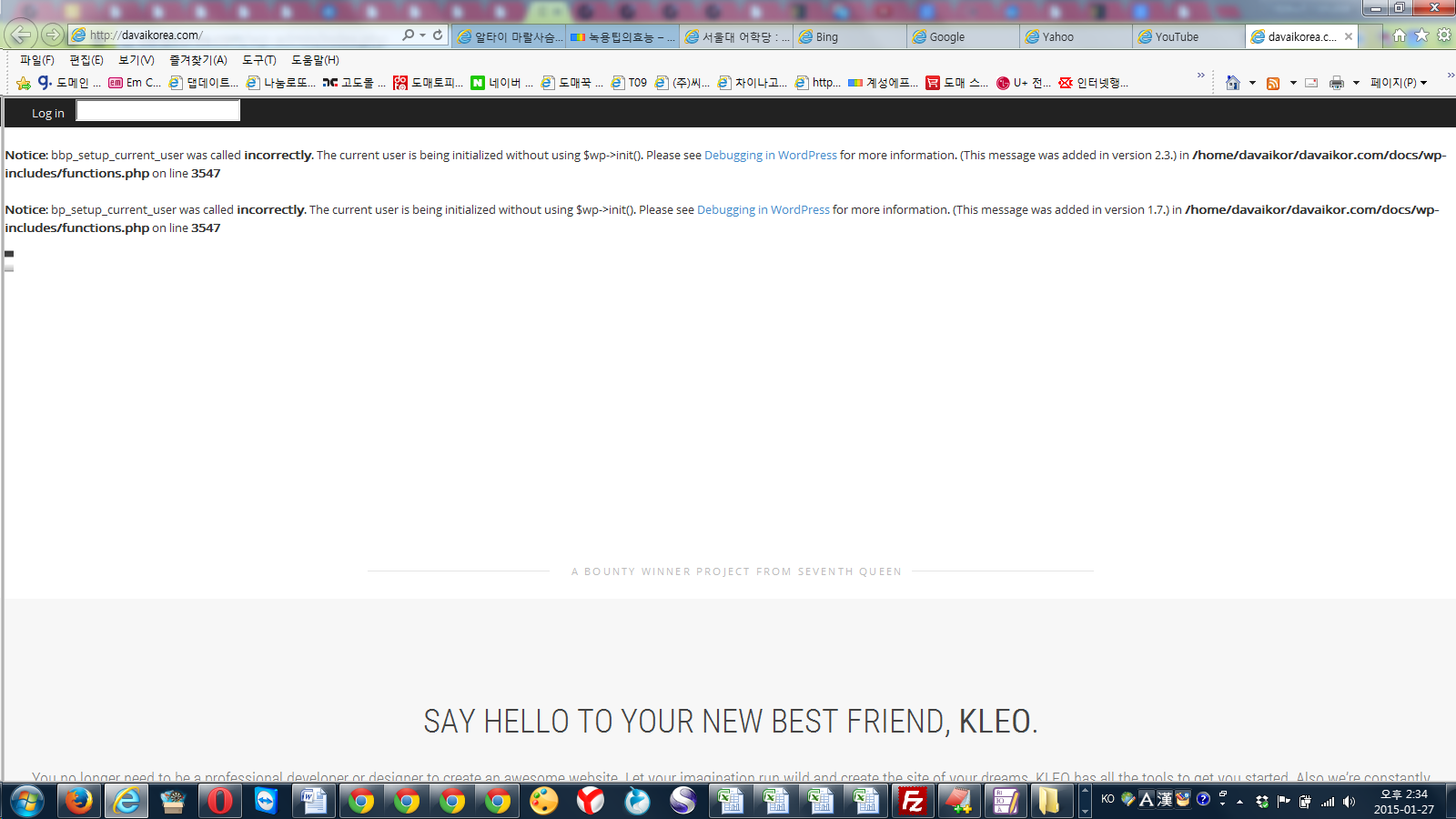
Task: Open the 도구(T) menu
Action: tap(258, 60)
